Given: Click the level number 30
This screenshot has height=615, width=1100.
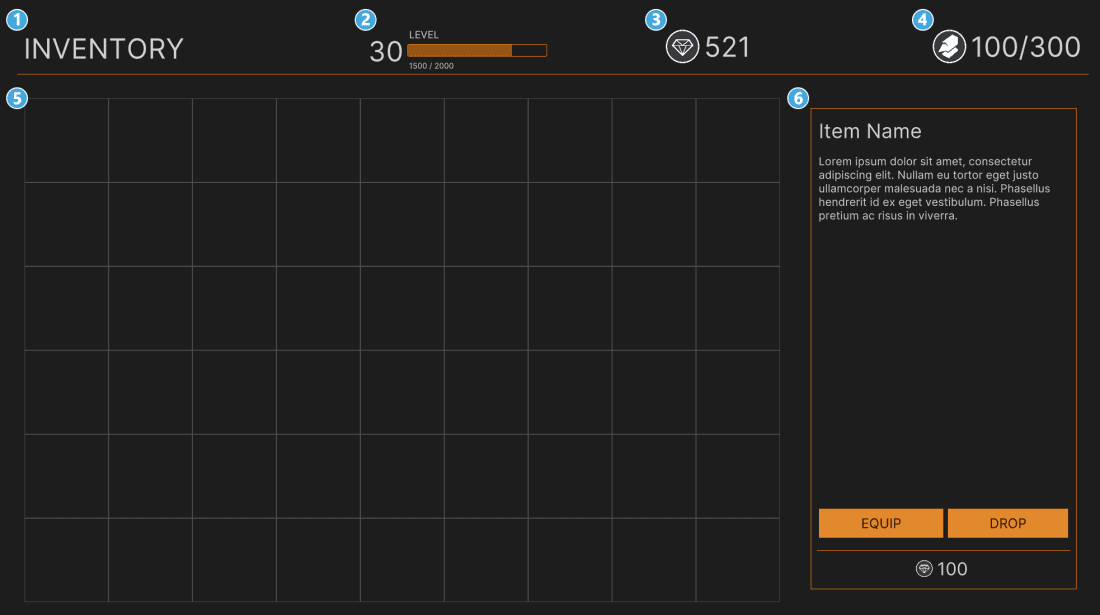Looking at the screenshot, I should coord(385,51).
